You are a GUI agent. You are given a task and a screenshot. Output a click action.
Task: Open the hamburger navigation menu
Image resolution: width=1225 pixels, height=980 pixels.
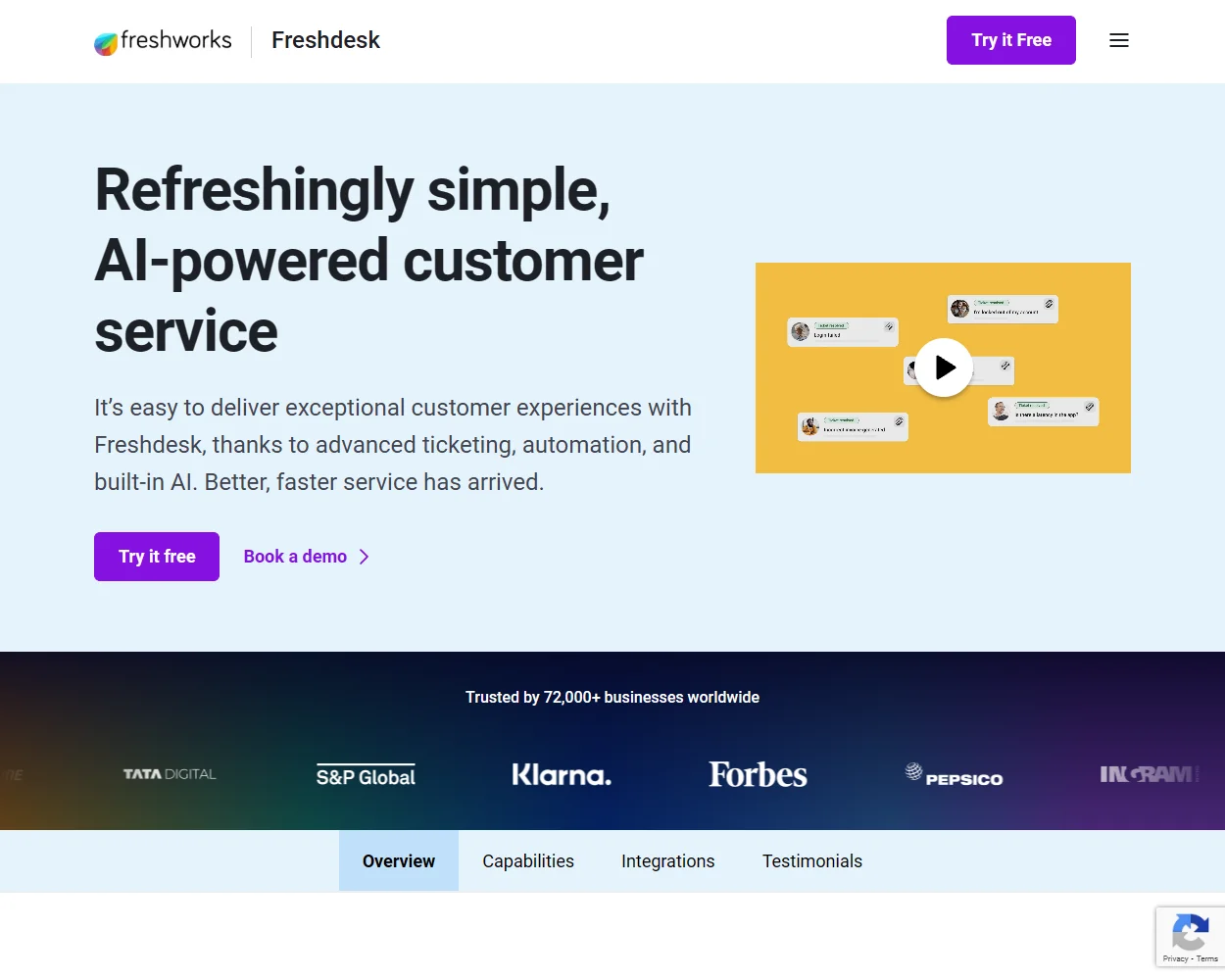coord(1118,40)
